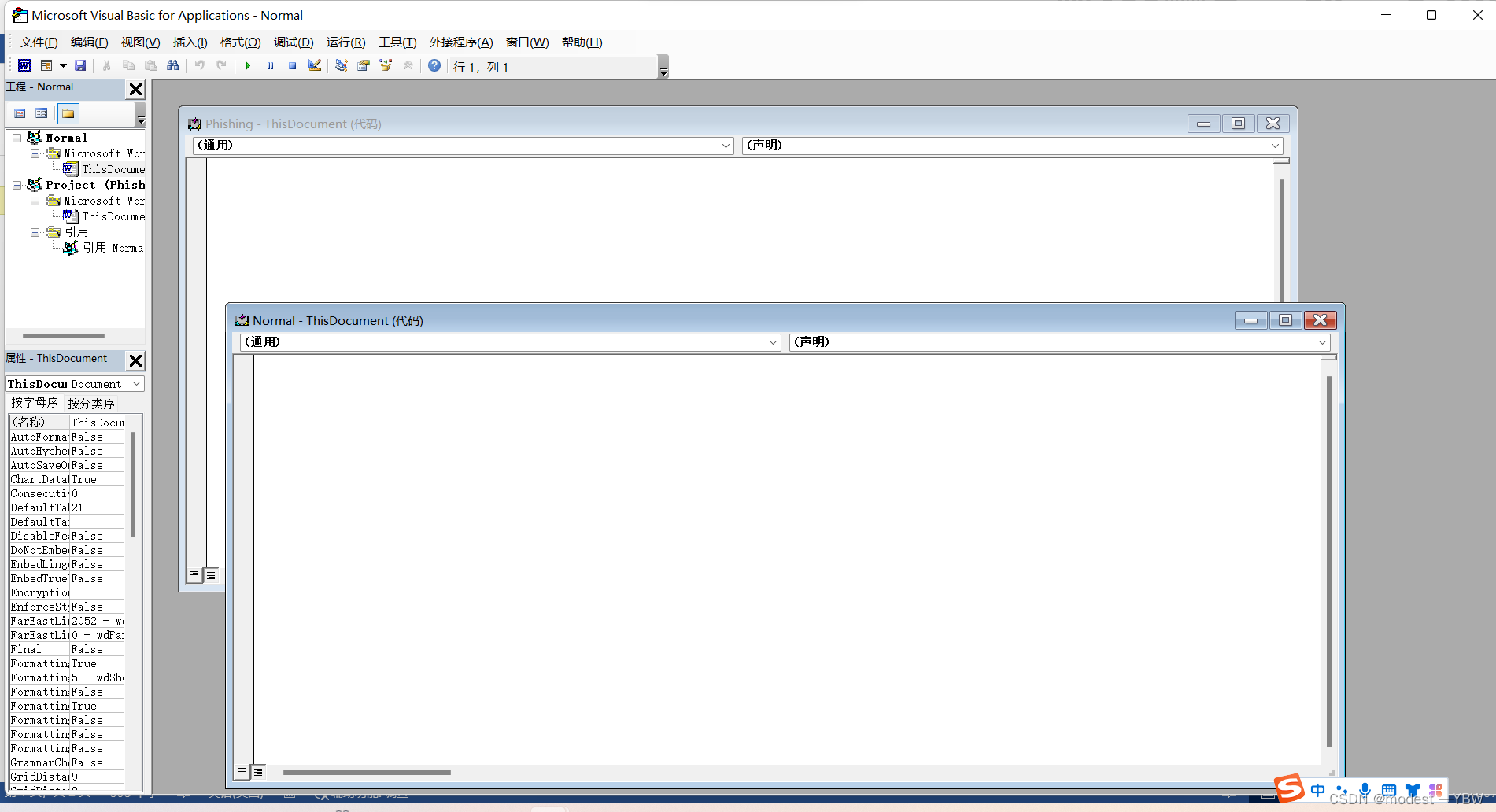Click Full Module View in Phishing window
Image resolution: width=1496 pixels, height=812 pixels.
coord(210,574)
